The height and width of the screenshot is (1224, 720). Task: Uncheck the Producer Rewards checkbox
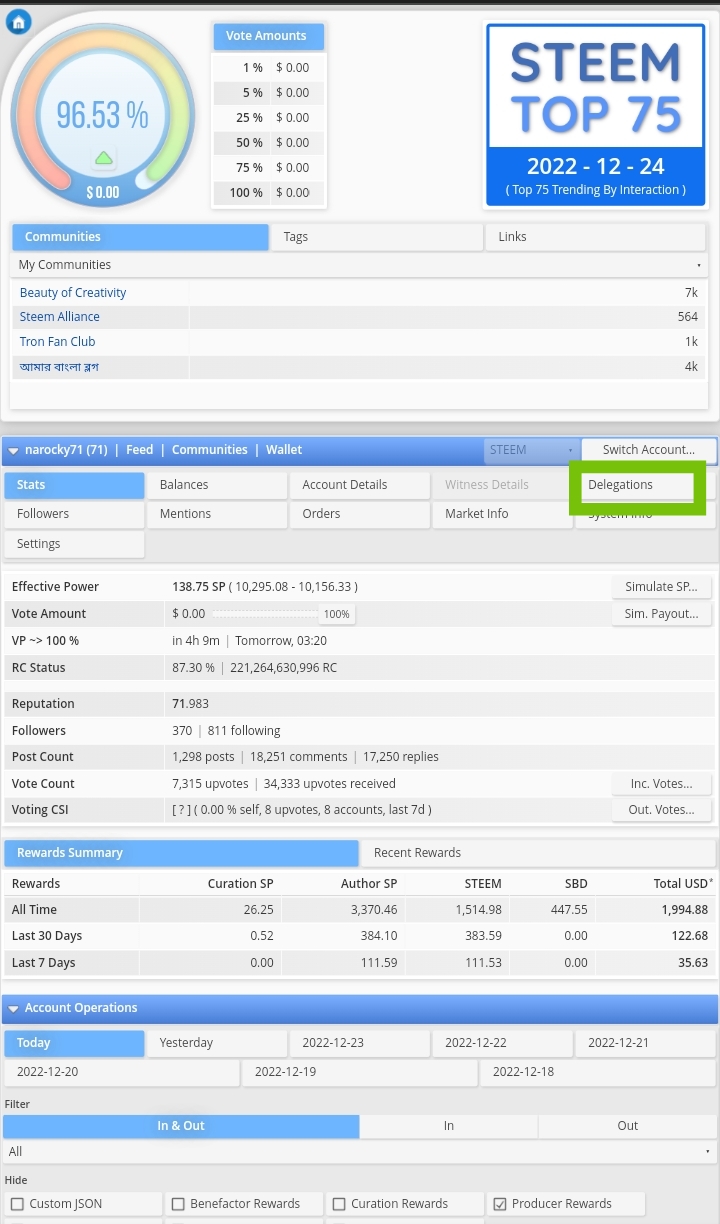[500, 1204]
